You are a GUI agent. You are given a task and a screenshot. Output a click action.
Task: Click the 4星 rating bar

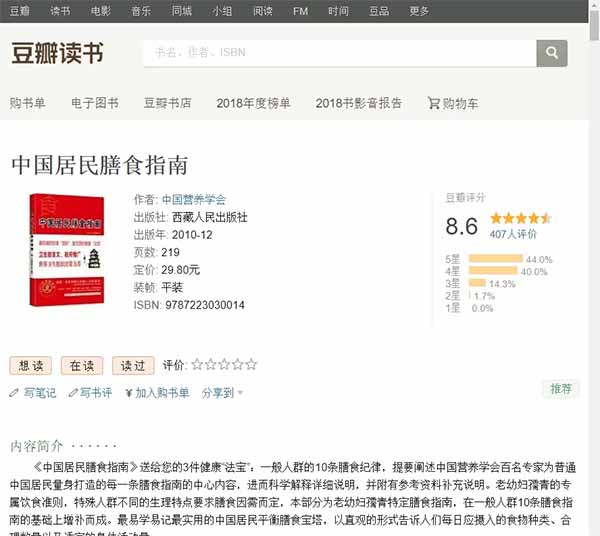click(493, 271)
